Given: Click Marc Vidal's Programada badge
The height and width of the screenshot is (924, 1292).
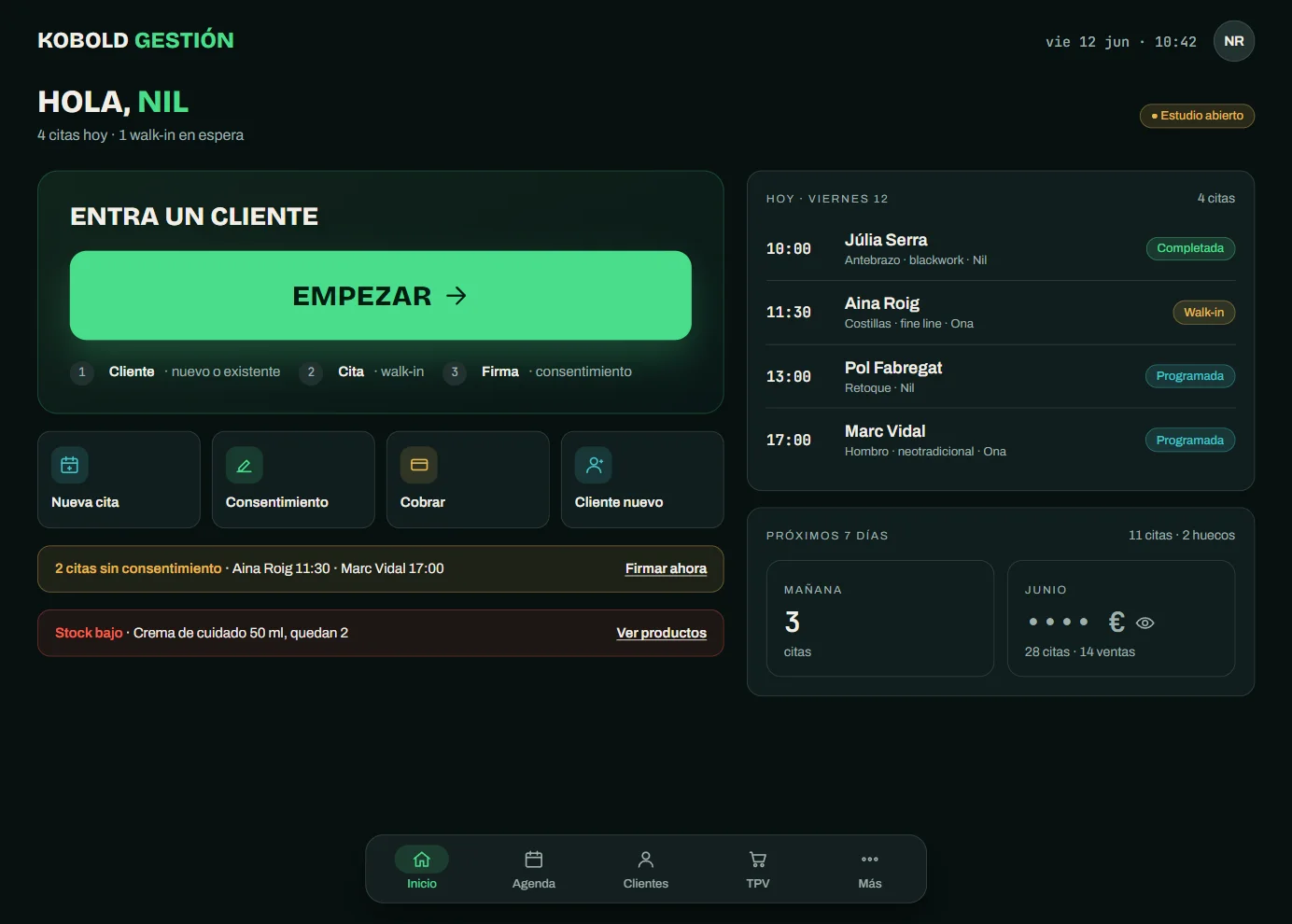Looking at the screenshot, I should (x=1190, y=441).
